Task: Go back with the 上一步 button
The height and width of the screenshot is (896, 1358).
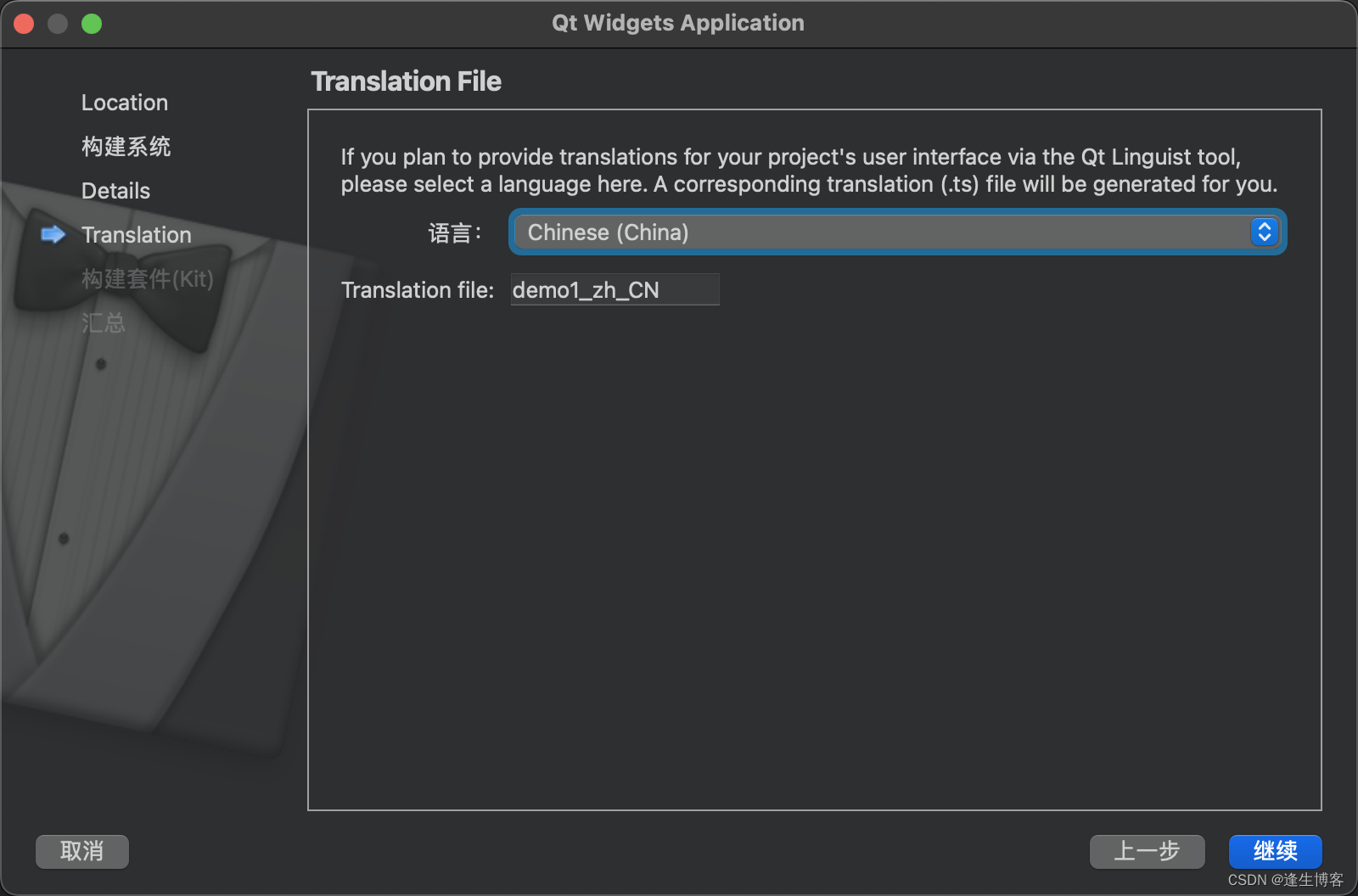Action: click(x=1147, y=851)
